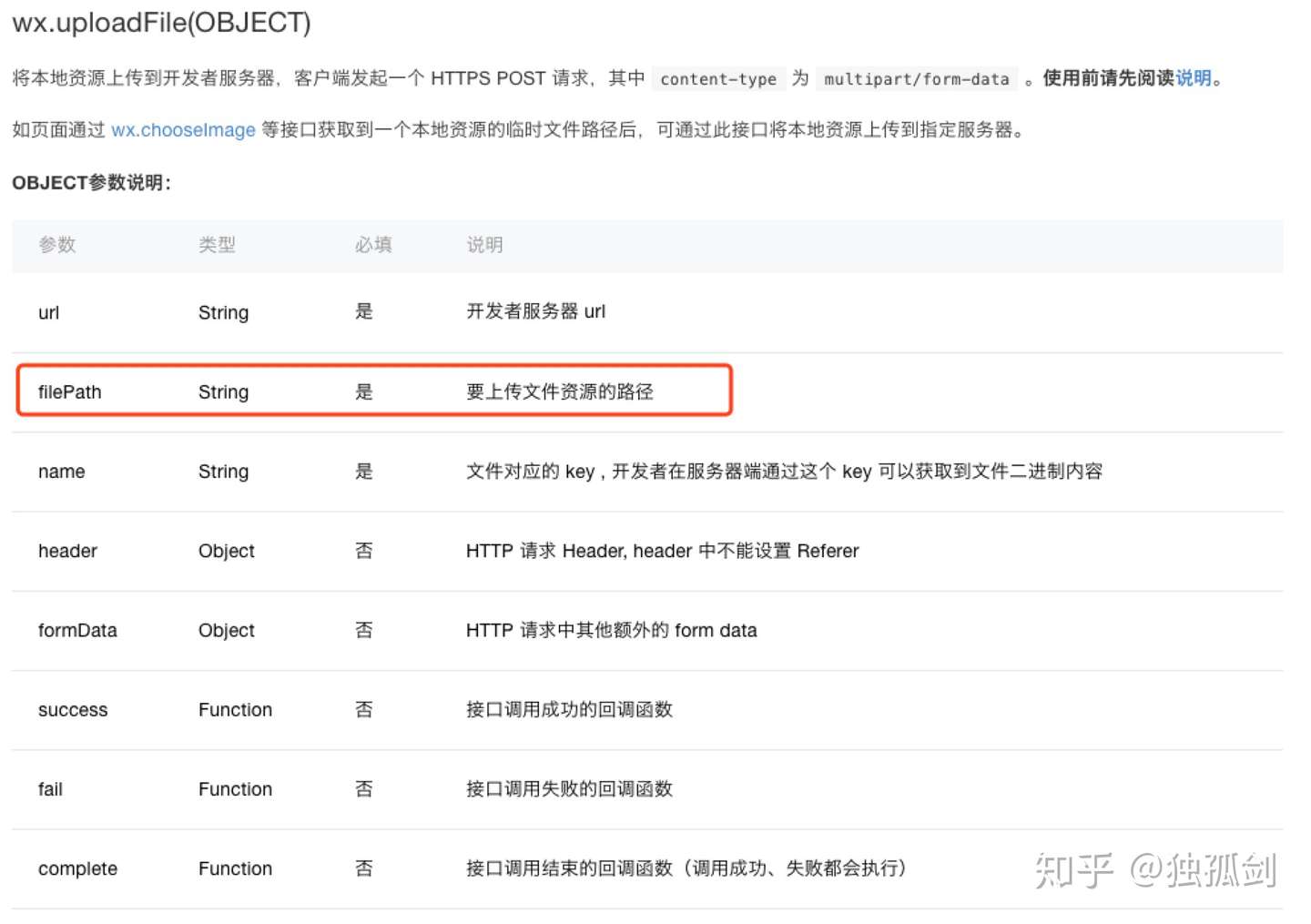The width and height of the screenshot is (1311, 924).
Task: Click the String type in the url row
Action: pos(224,312)
